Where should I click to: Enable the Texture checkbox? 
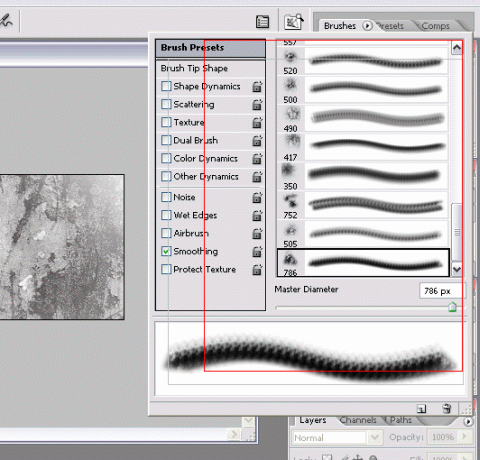click(166, 122)
